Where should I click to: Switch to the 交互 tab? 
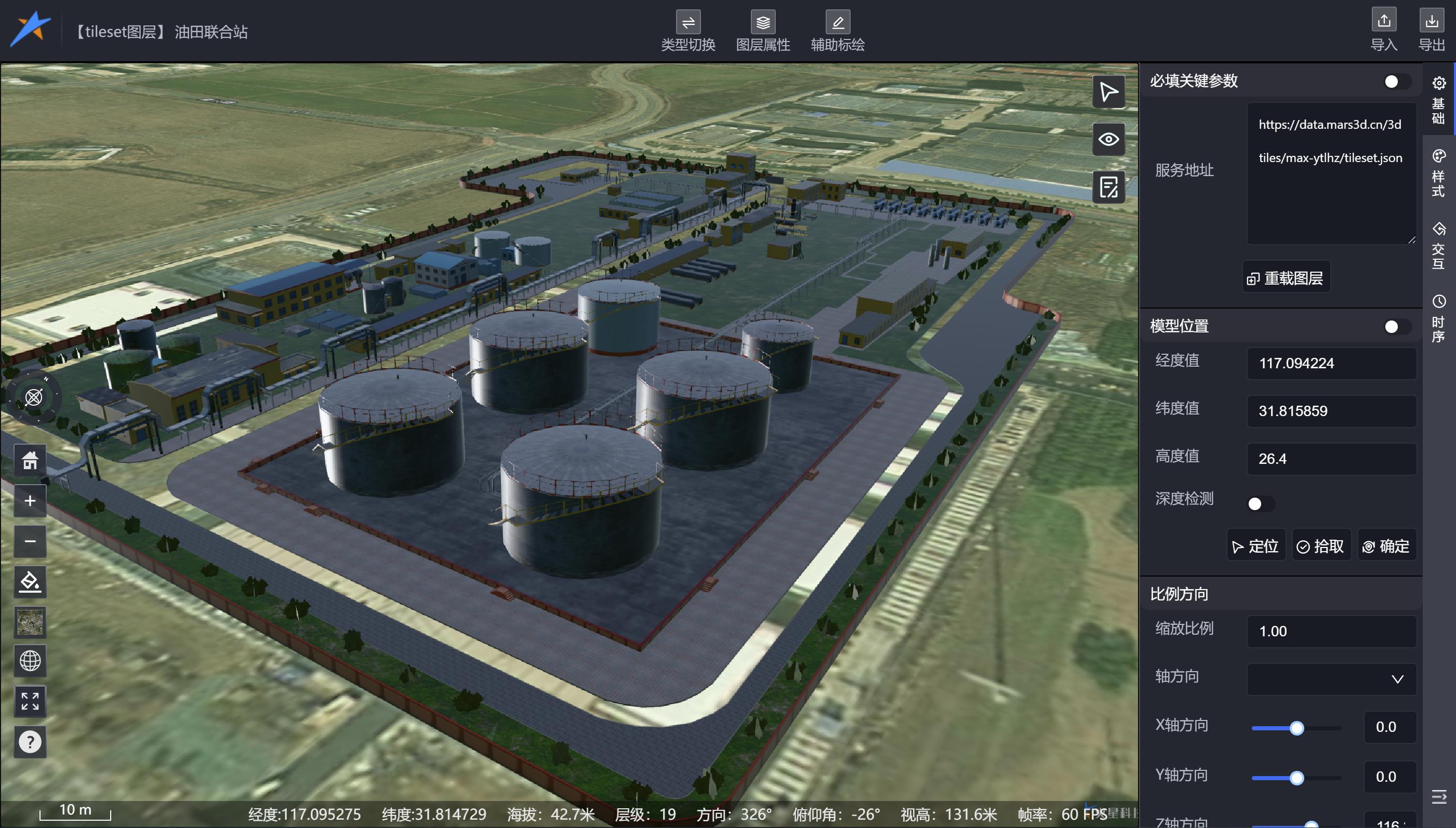click(1438, 246)
